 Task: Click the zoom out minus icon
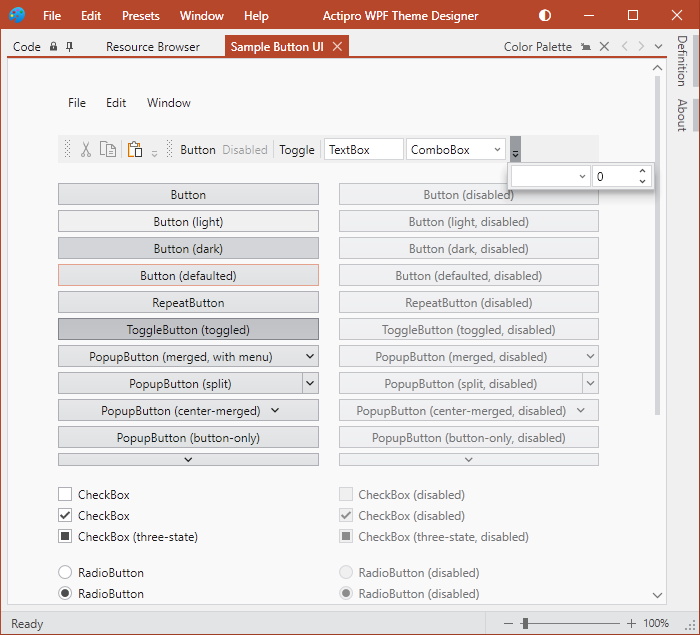[508, 623]
